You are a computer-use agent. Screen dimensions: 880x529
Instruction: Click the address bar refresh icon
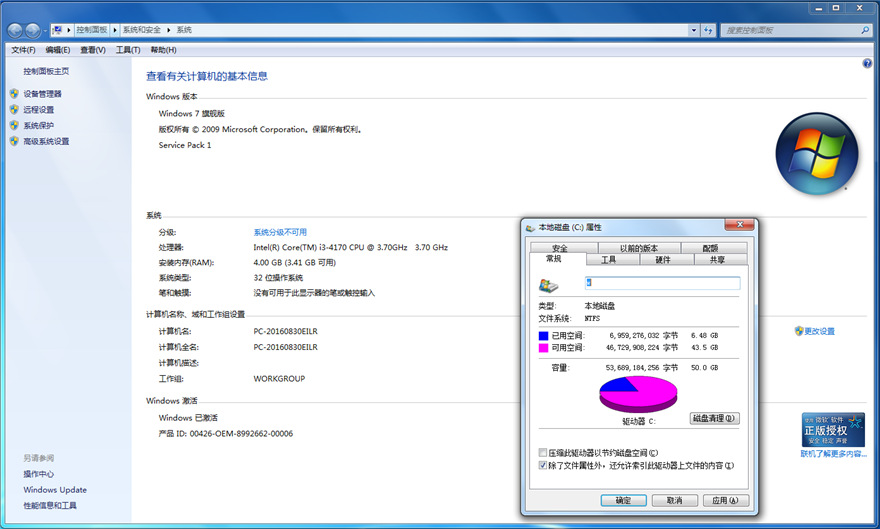[x=708, y=30]
